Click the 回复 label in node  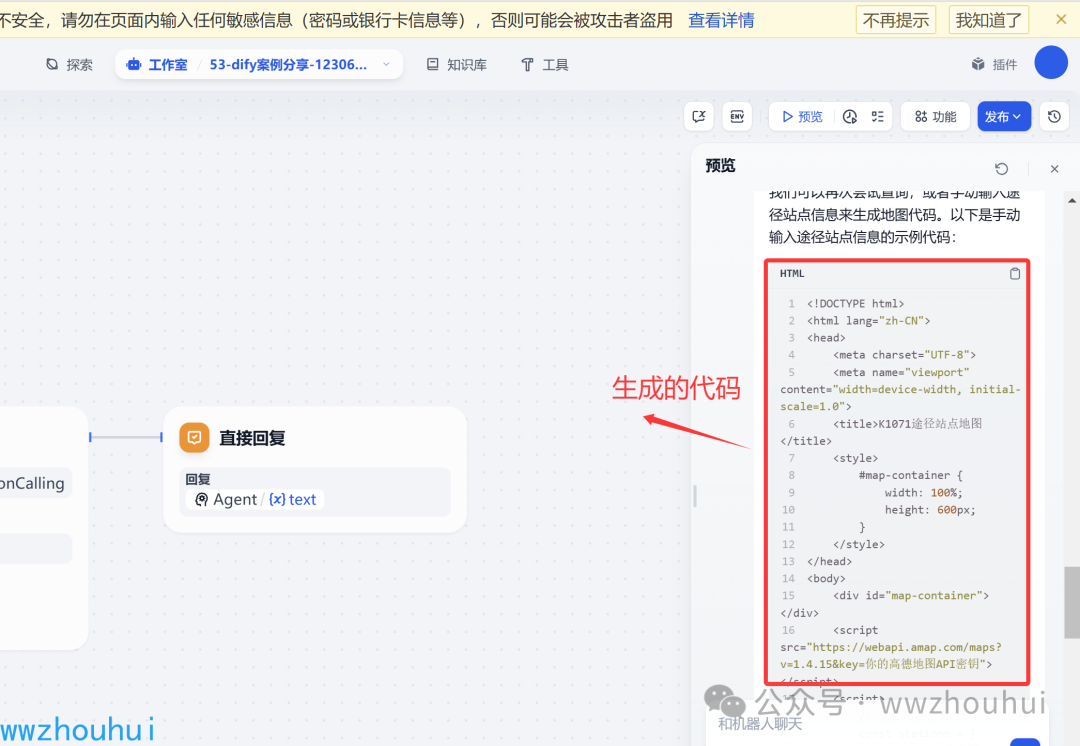pos(198,479)
